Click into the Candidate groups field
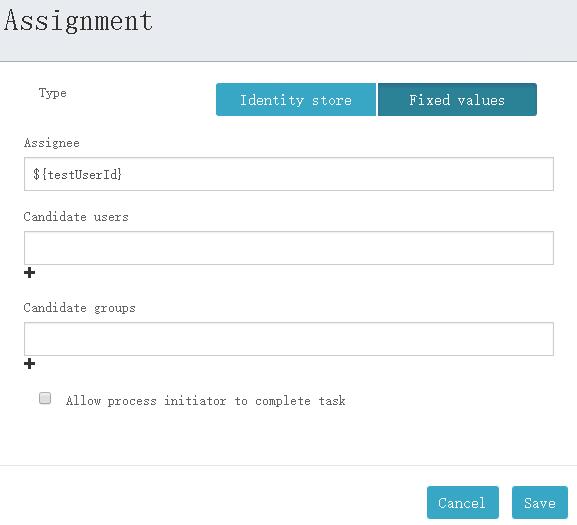The width and height of the screenshot is (577, 525). point(289,339)
